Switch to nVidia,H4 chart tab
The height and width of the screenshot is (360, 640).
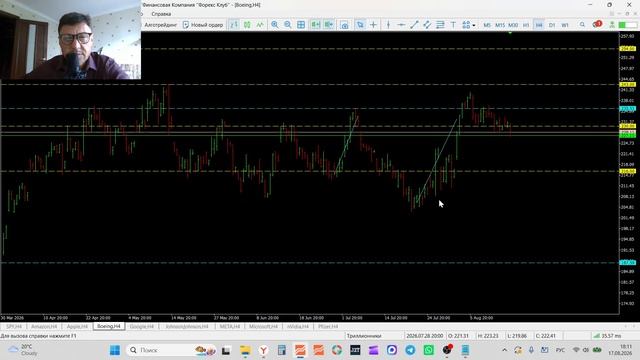tap(298, 327)
